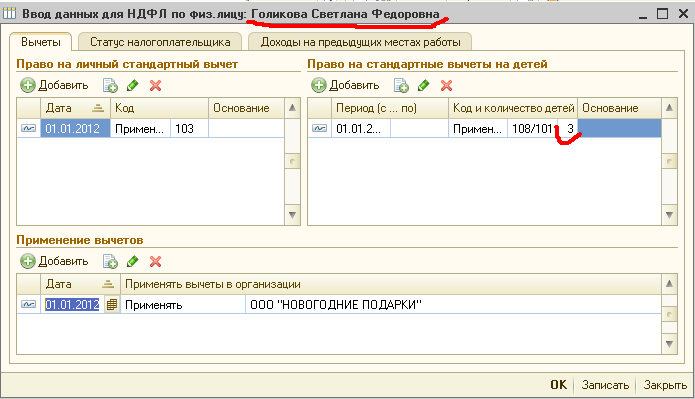Sort personal deductions by Дата column header
The height and width of the screenshot is (399, 695).
(75, 108)
